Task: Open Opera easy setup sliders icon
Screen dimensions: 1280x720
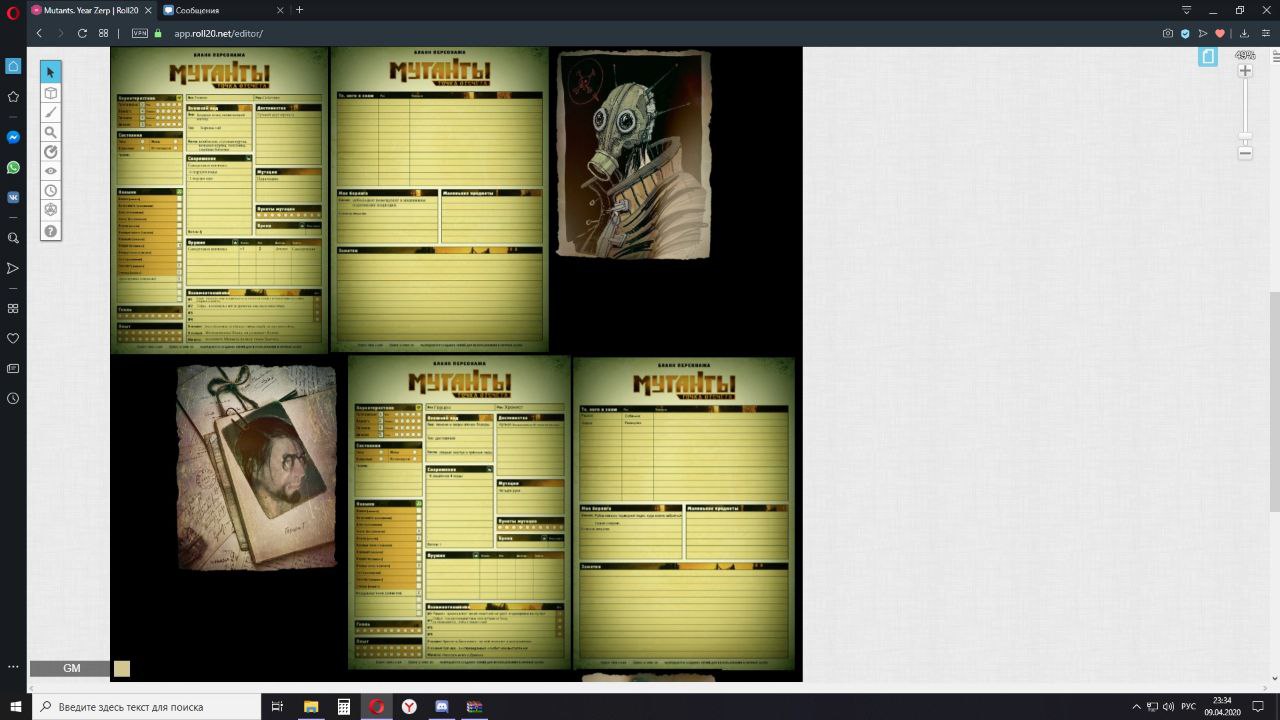Action: pos(1265,33)
